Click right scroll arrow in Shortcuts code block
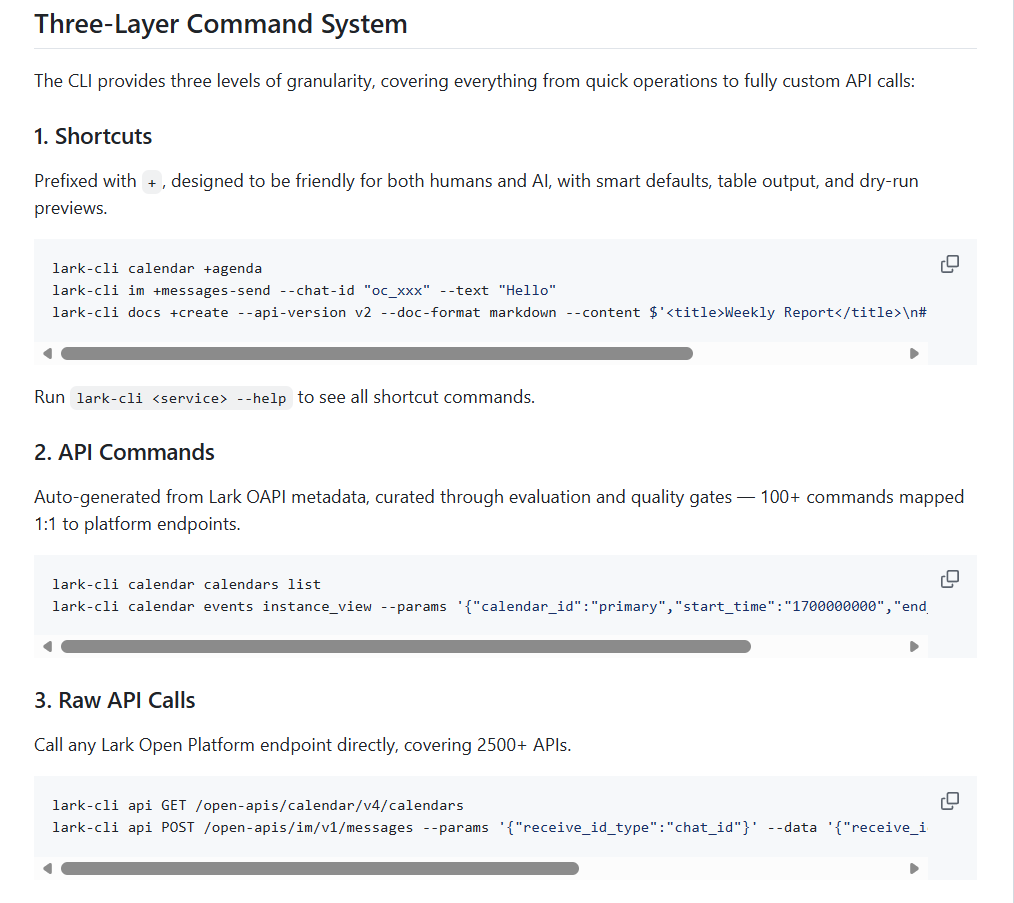Screen dimensions: 1014x903 914,353
